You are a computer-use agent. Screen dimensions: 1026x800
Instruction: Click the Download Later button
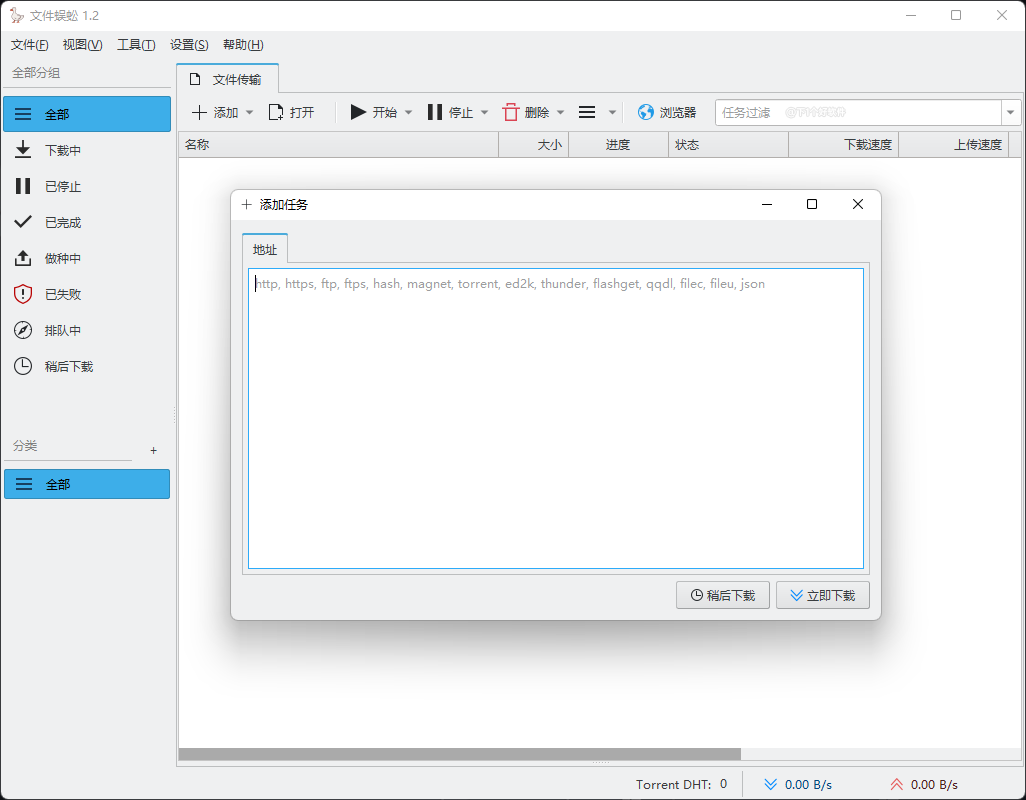pos(722,595)
